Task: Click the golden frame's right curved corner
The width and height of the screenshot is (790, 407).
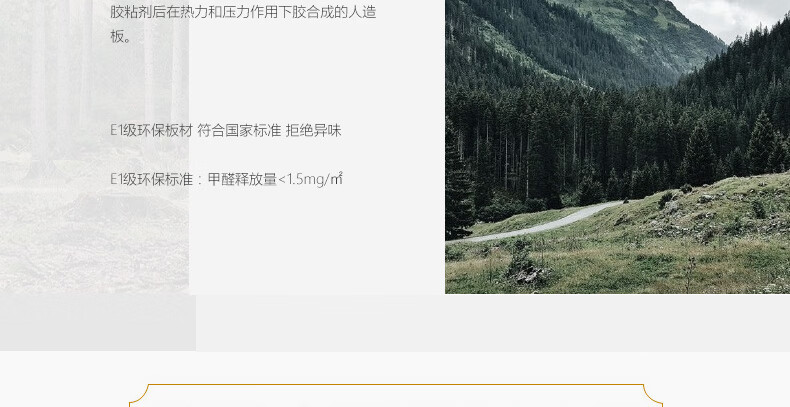Action: [652, 395]
